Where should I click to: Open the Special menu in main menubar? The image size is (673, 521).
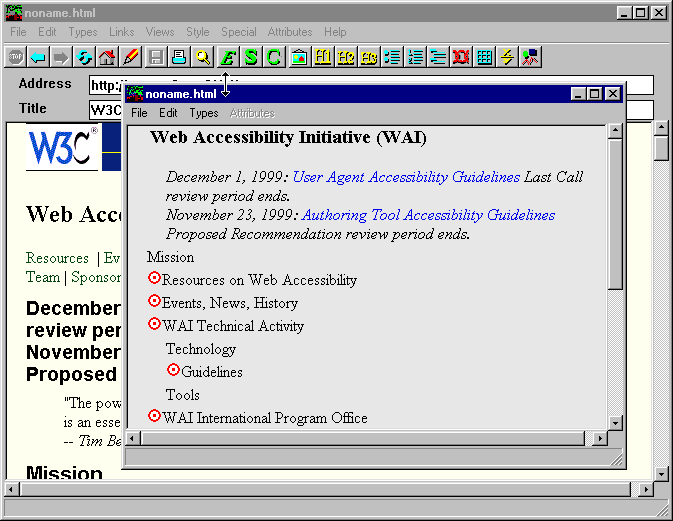[x=238, y=32]
